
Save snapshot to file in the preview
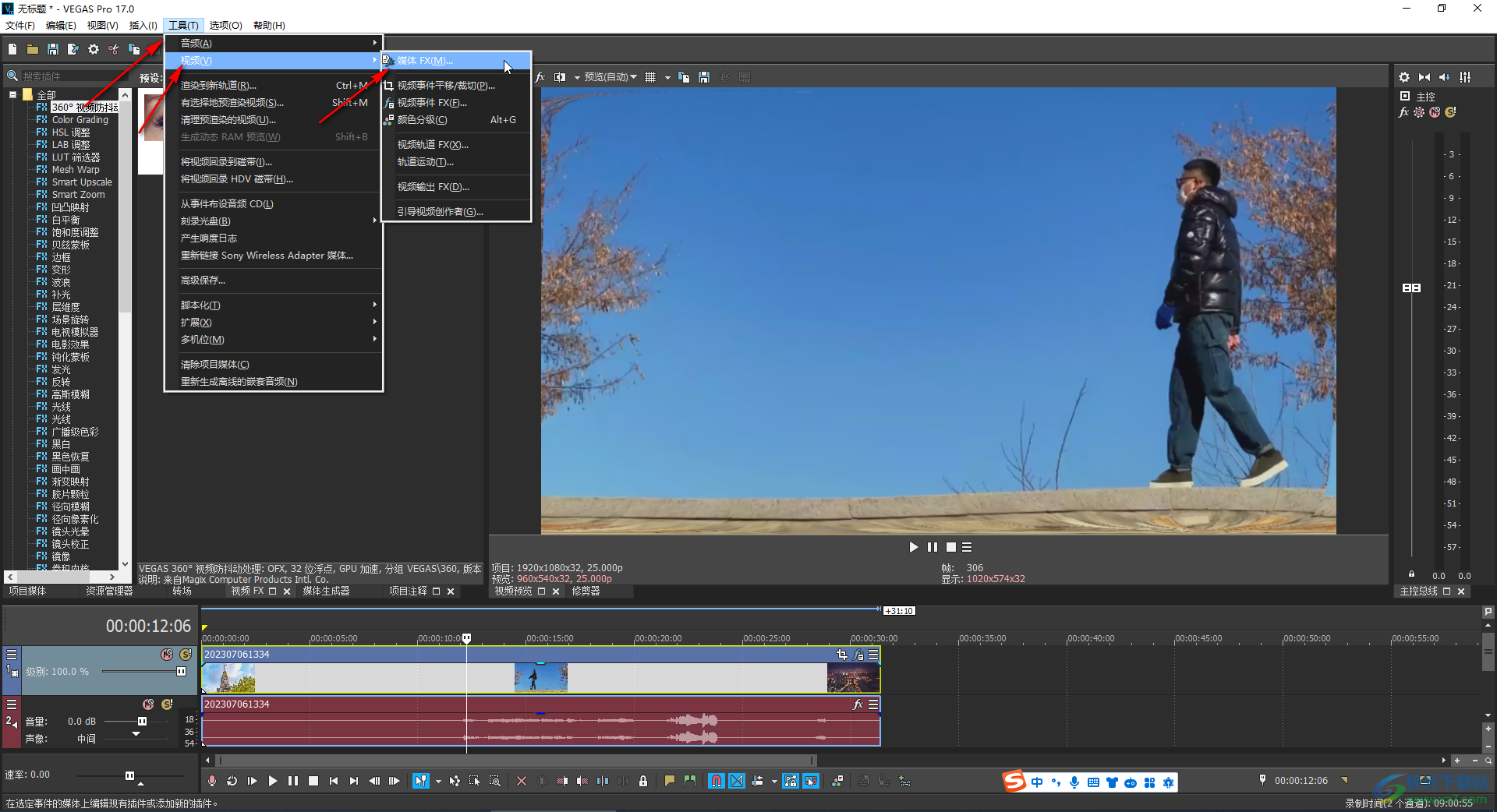point(704,77)
